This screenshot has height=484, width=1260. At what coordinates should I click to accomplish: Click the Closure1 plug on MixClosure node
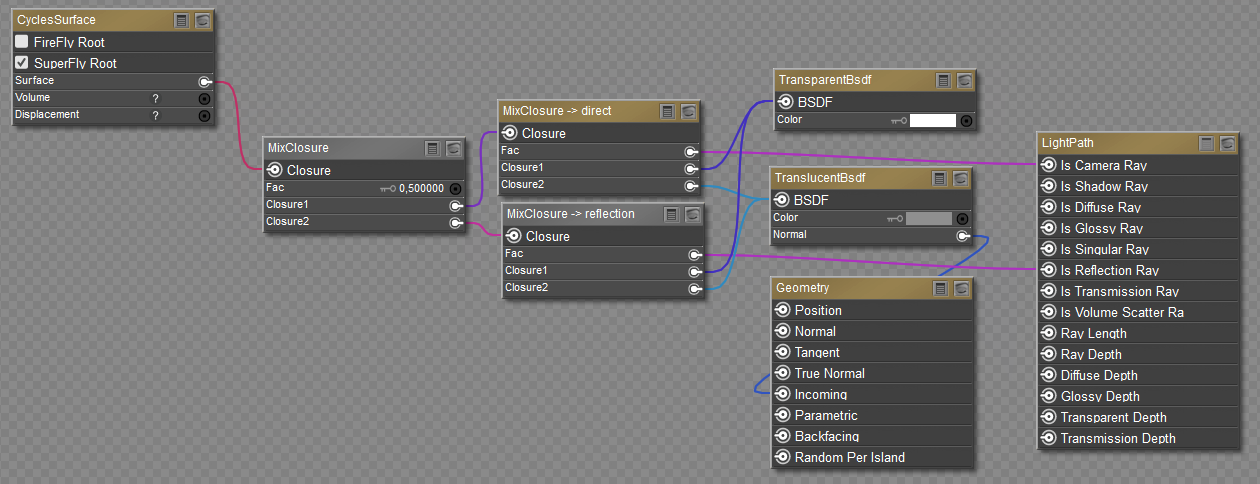[x=456, y=205]
